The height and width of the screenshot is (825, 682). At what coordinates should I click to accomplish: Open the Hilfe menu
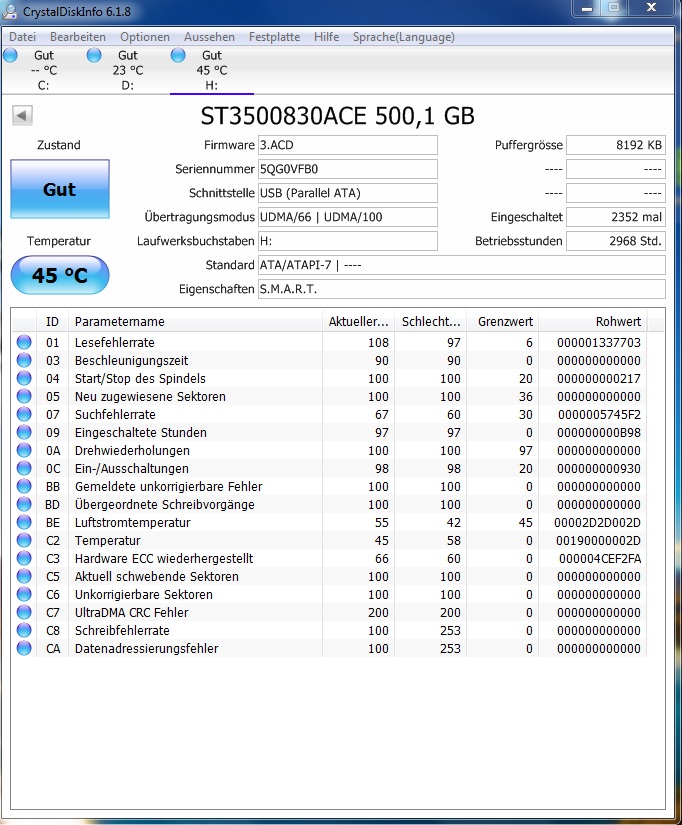click(x=326, y=37)
